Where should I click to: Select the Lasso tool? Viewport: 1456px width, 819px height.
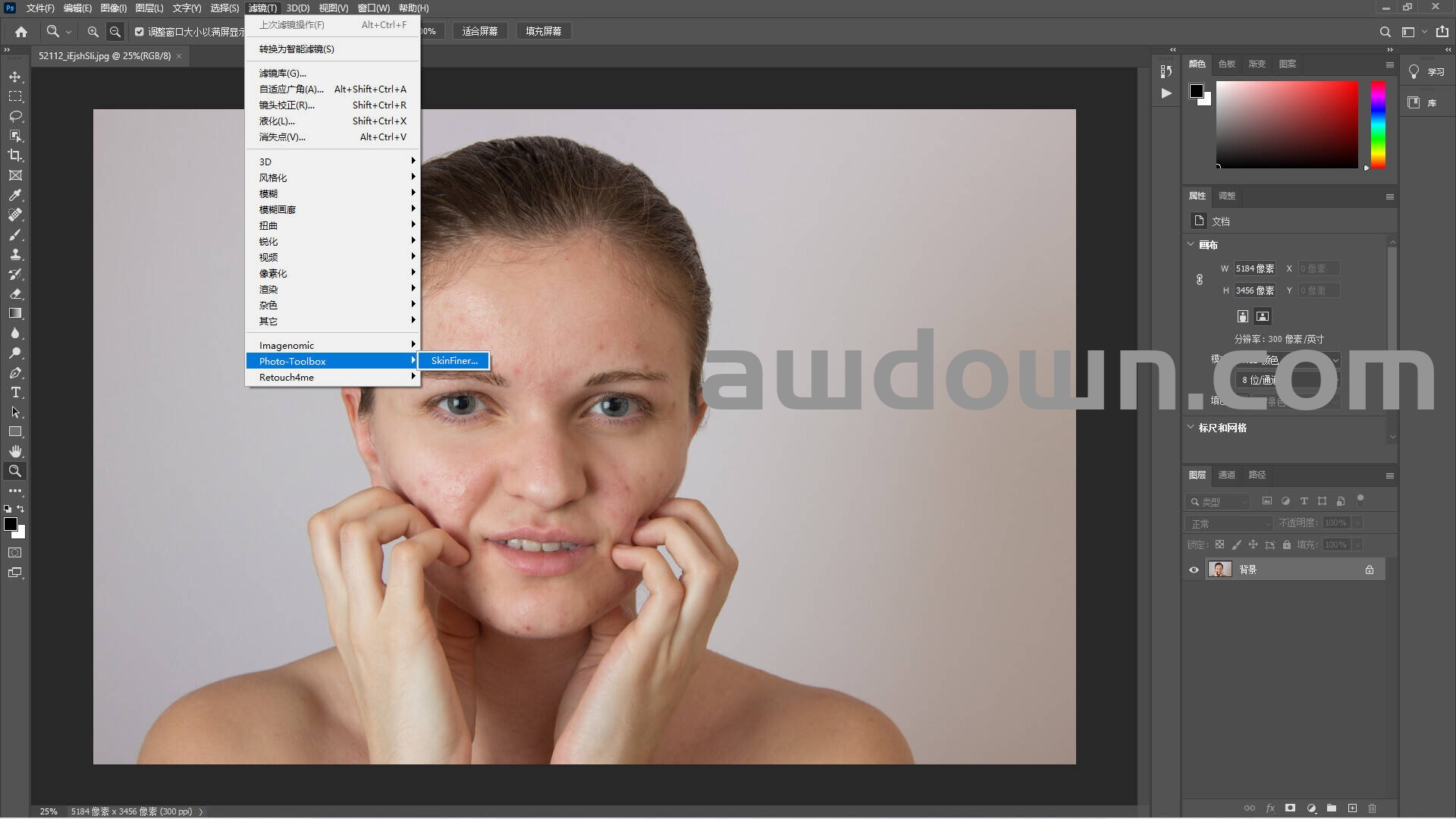coord(15,116)
